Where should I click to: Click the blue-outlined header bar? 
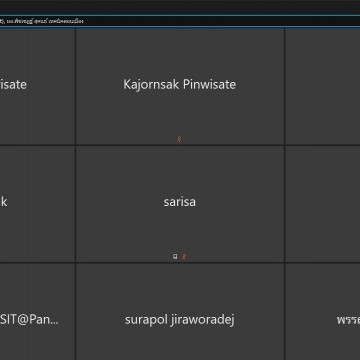[x=180, y=21]
